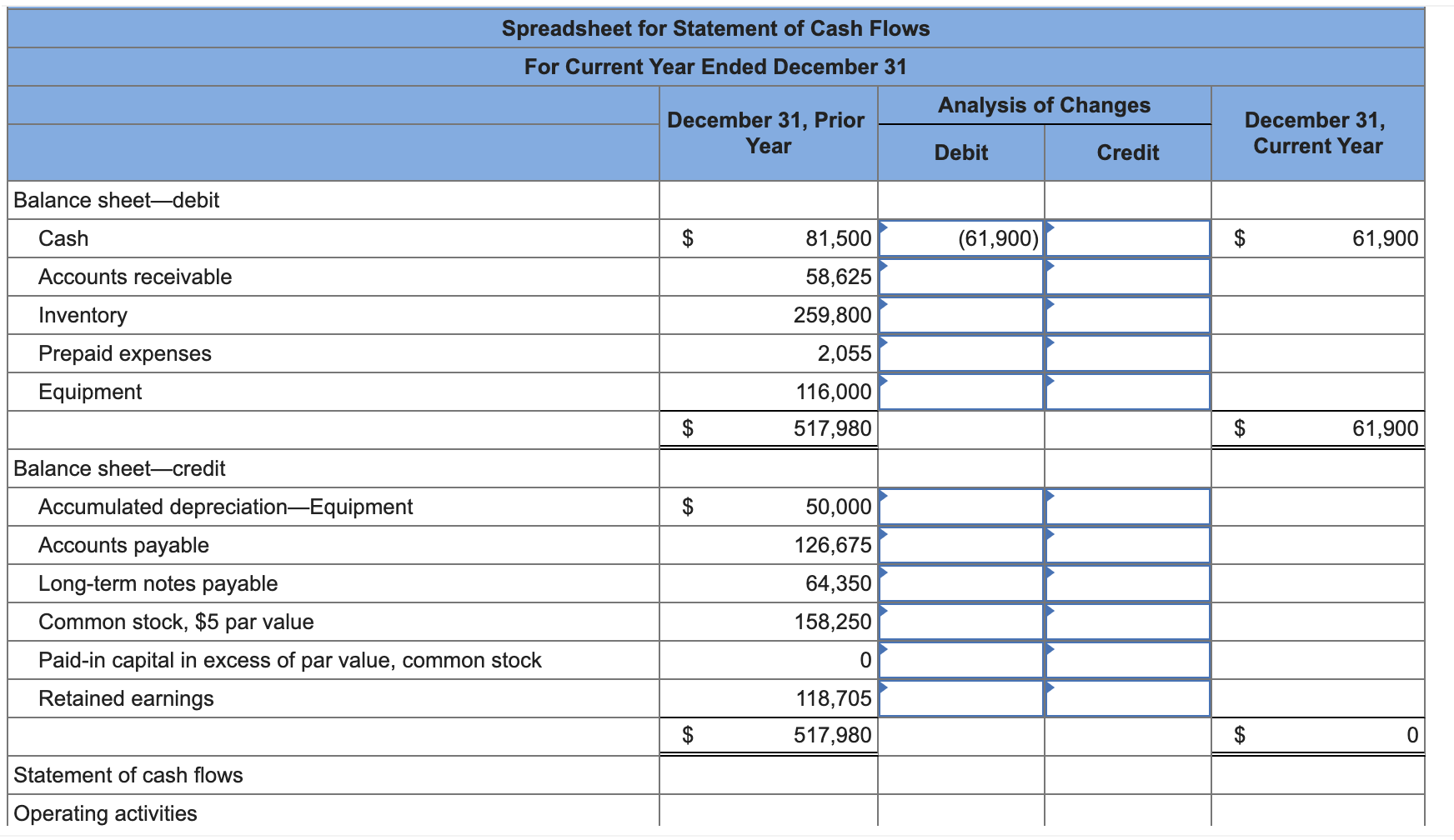Click the 'Statement of cash flows' label

(128, 775)
